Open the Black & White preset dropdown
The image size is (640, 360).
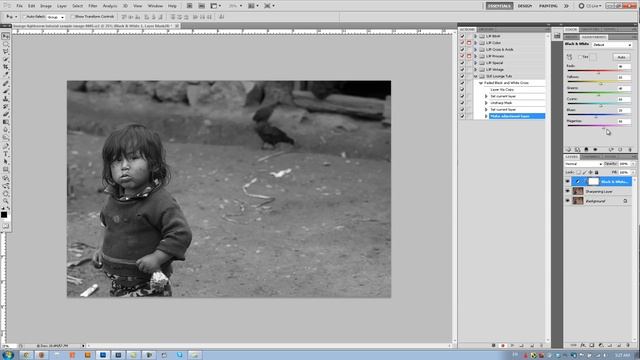coord(612,44)
